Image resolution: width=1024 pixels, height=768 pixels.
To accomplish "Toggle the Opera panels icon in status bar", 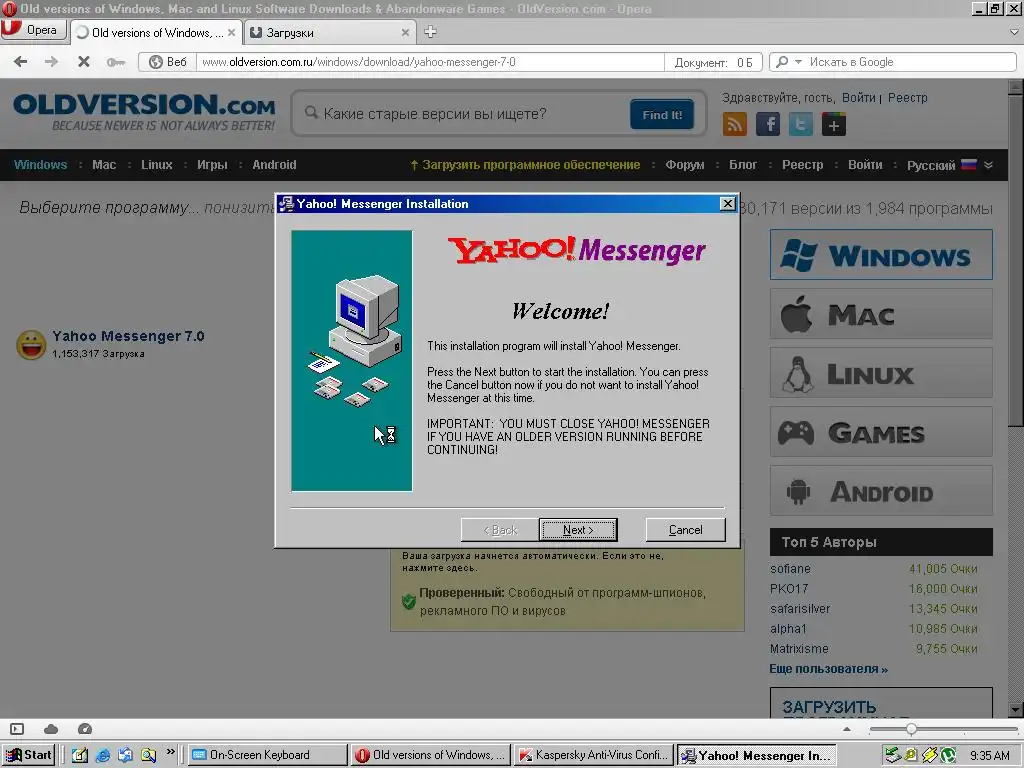I will pos(18,729).
